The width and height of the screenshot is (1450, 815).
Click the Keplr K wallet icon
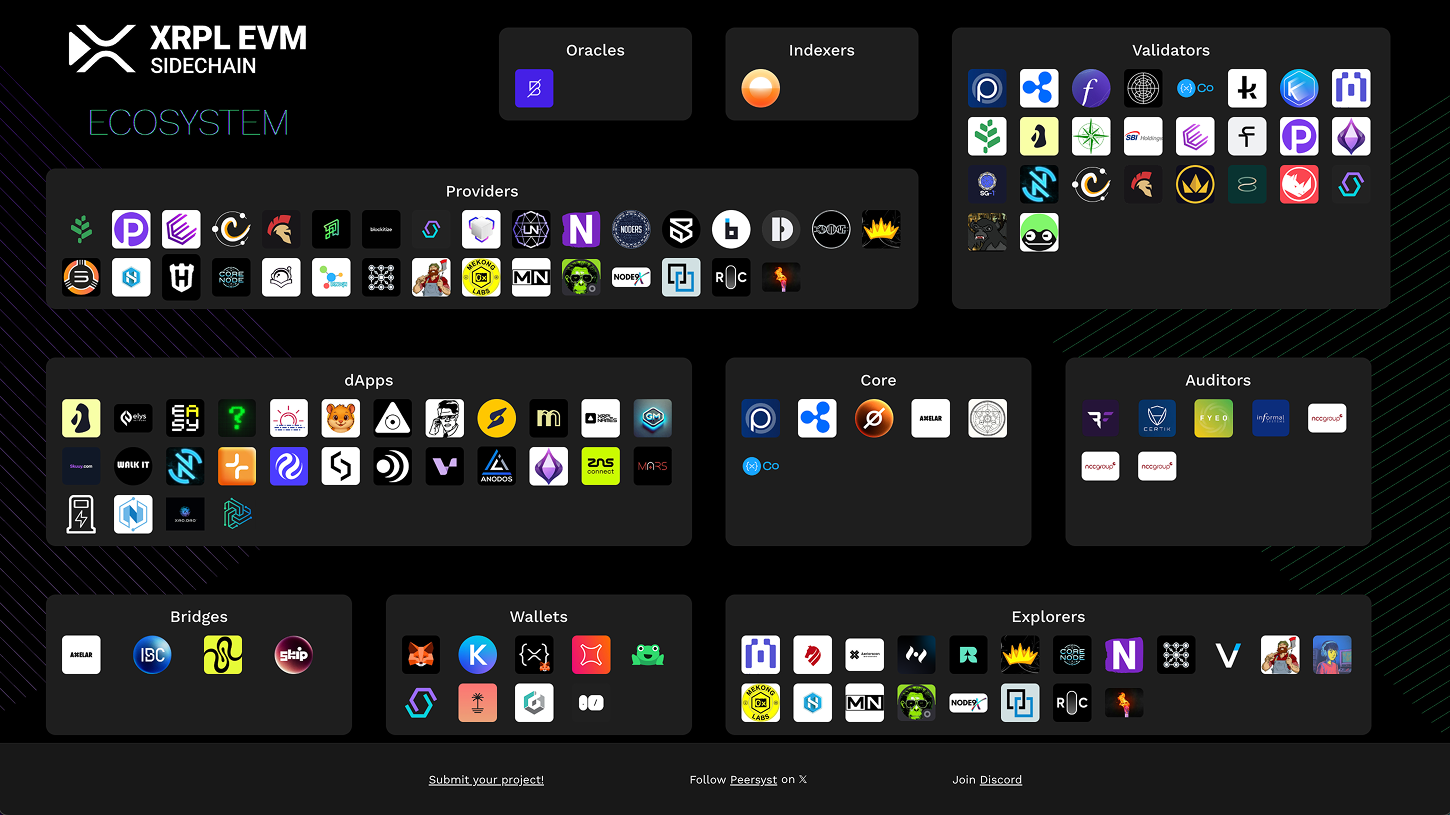(x=478, y=655)
